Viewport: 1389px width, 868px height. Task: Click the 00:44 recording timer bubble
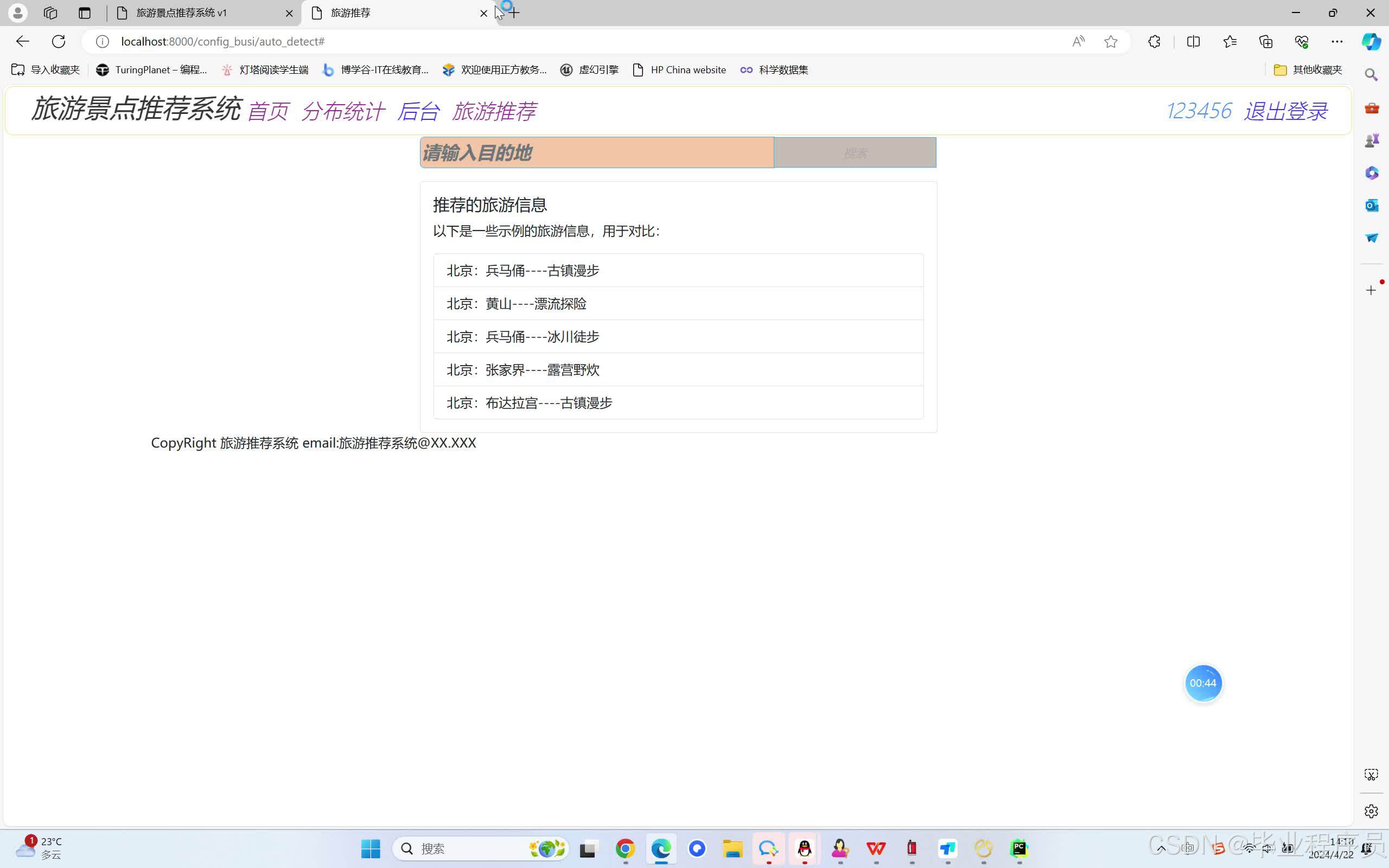click(x=1202, y=683)
